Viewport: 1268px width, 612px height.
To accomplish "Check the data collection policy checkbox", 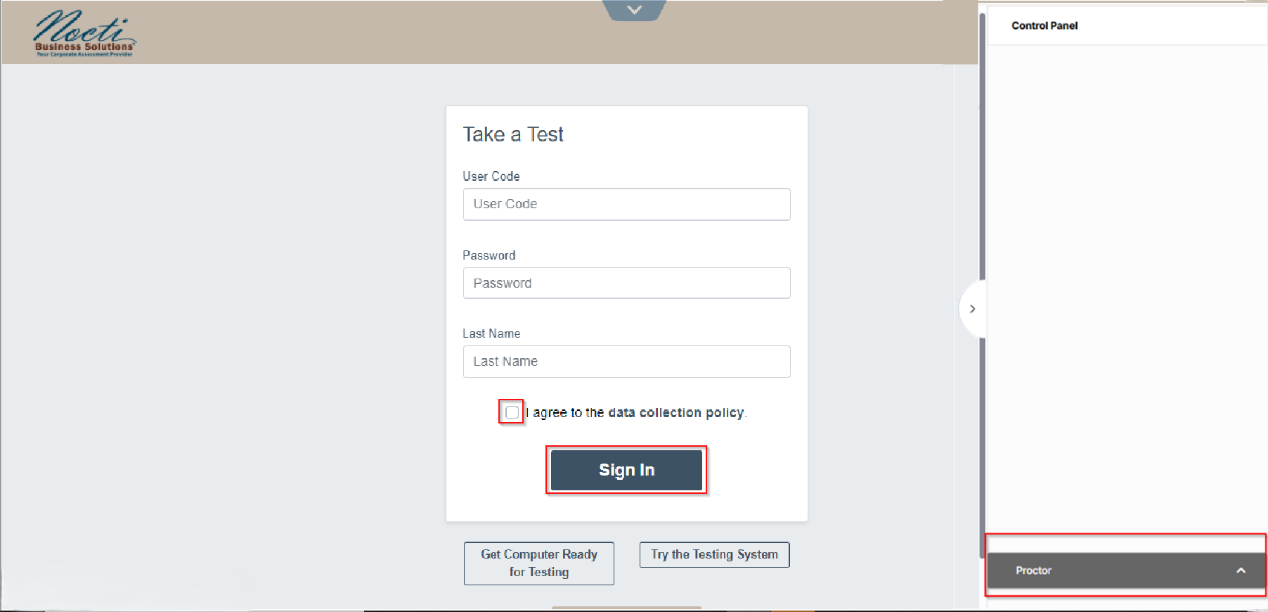I will coord(512,412).
